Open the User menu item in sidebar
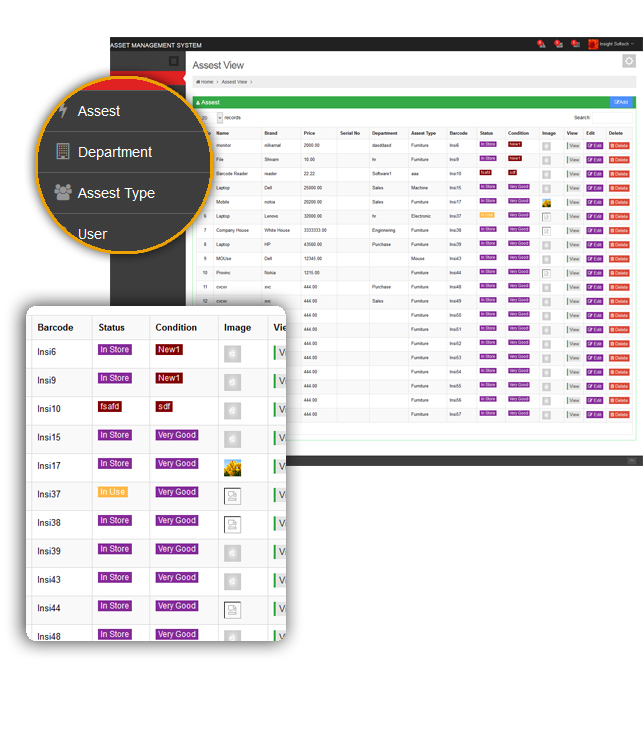This screenshot has width=643, height=737. click(92, 234)
